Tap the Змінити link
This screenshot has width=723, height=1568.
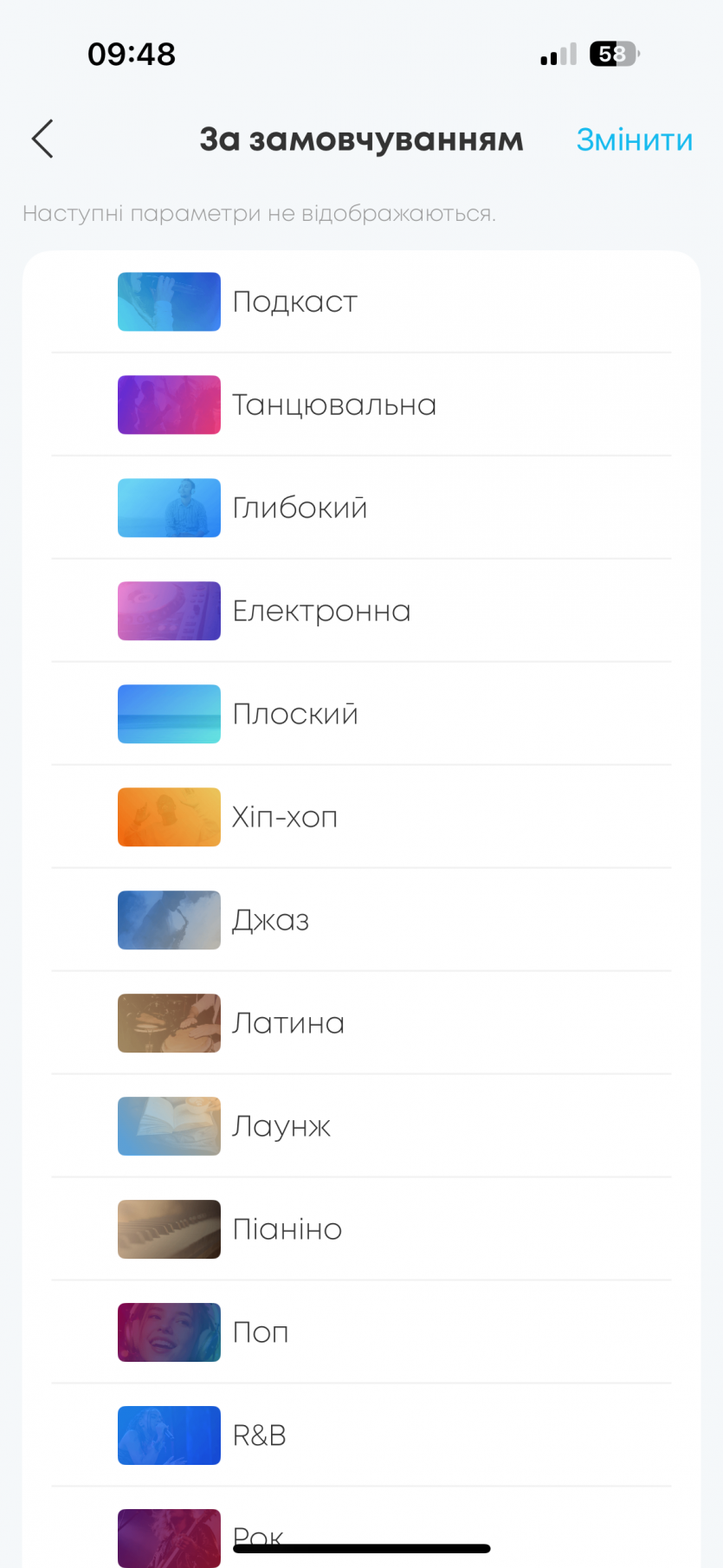coord(634,139)
